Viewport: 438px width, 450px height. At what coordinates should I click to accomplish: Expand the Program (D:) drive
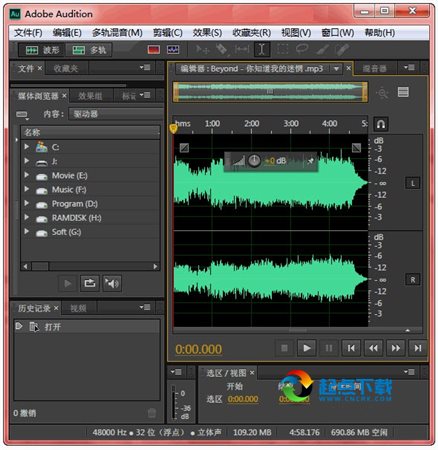coord(27,203)
